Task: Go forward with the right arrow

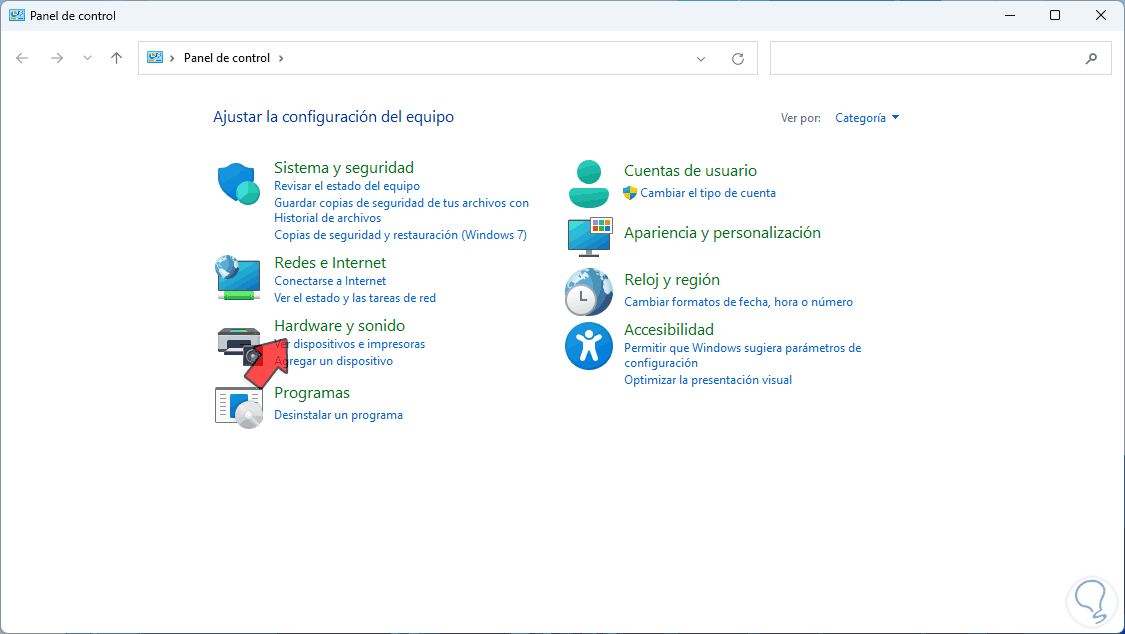Action: click(57, 58)
